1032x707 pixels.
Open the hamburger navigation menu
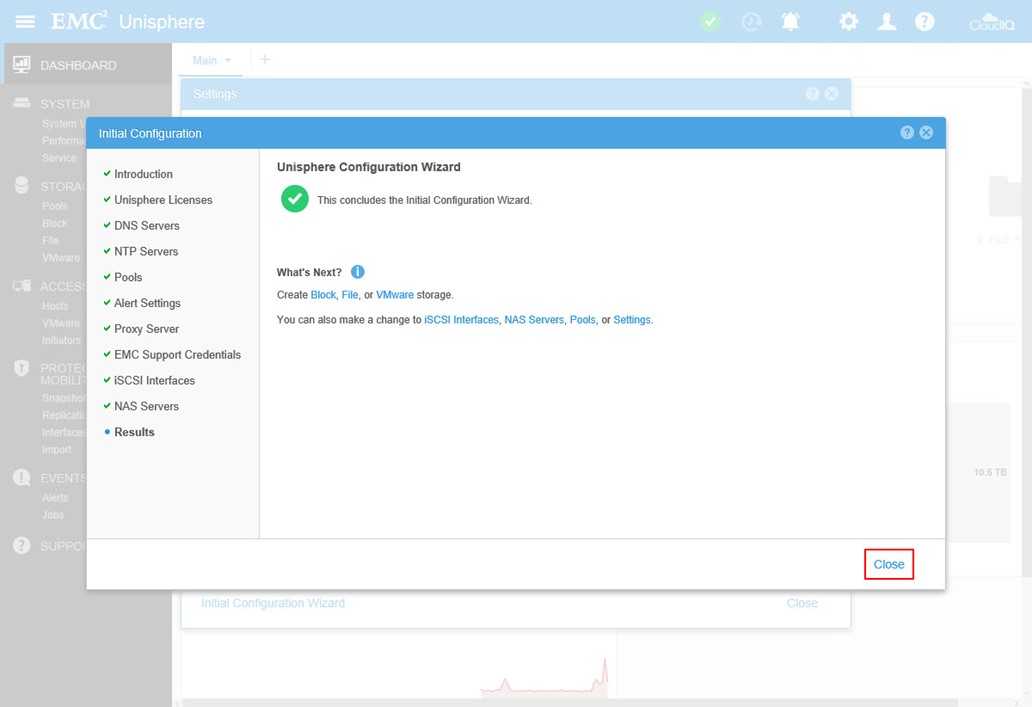(x=25, y=22)
